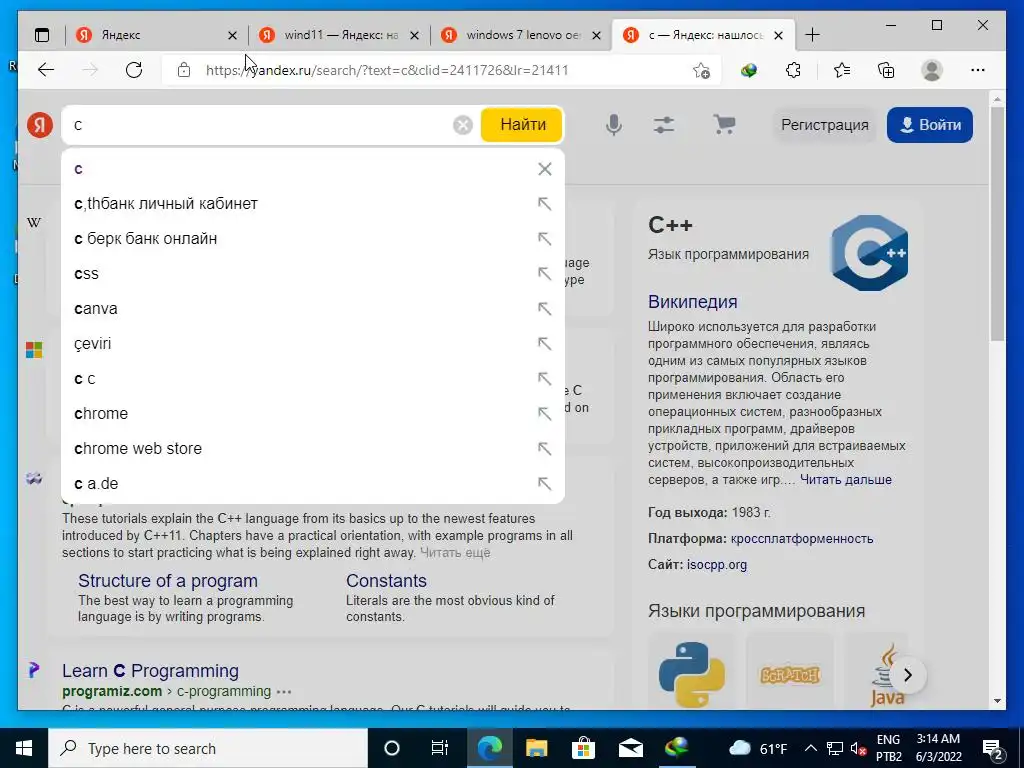1024x768 pixels.
Task: Open Windows Start menu
Action: pos(24,748)
